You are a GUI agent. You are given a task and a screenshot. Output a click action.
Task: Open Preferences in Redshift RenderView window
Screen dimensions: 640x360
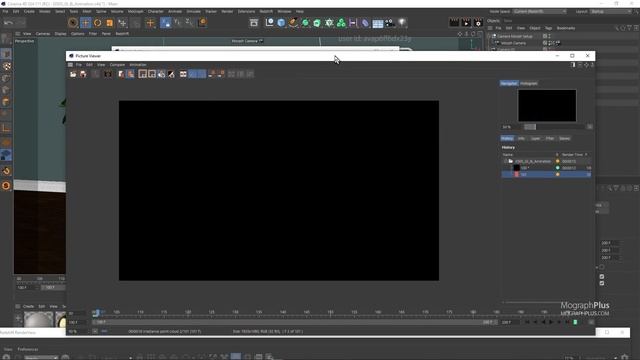click(27, 349)
